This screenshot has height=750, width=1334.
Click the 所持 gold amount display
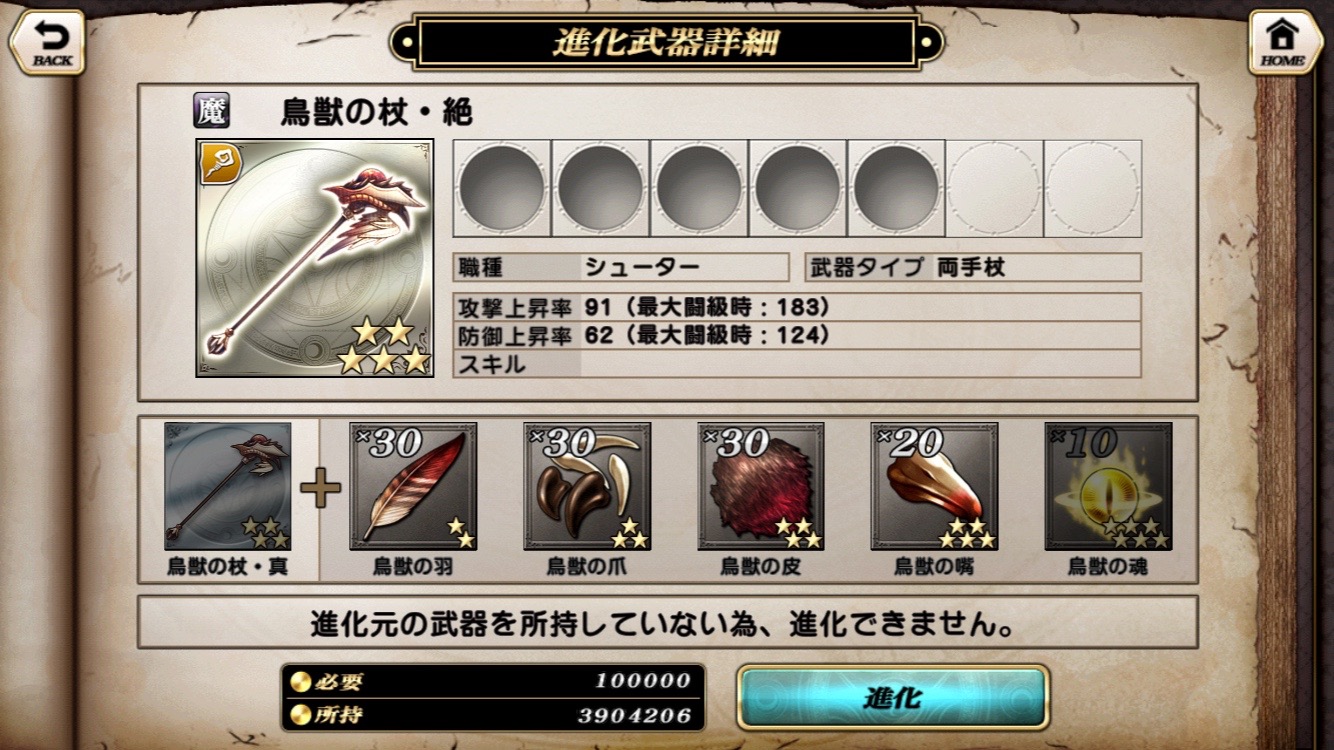coord(493,715)
